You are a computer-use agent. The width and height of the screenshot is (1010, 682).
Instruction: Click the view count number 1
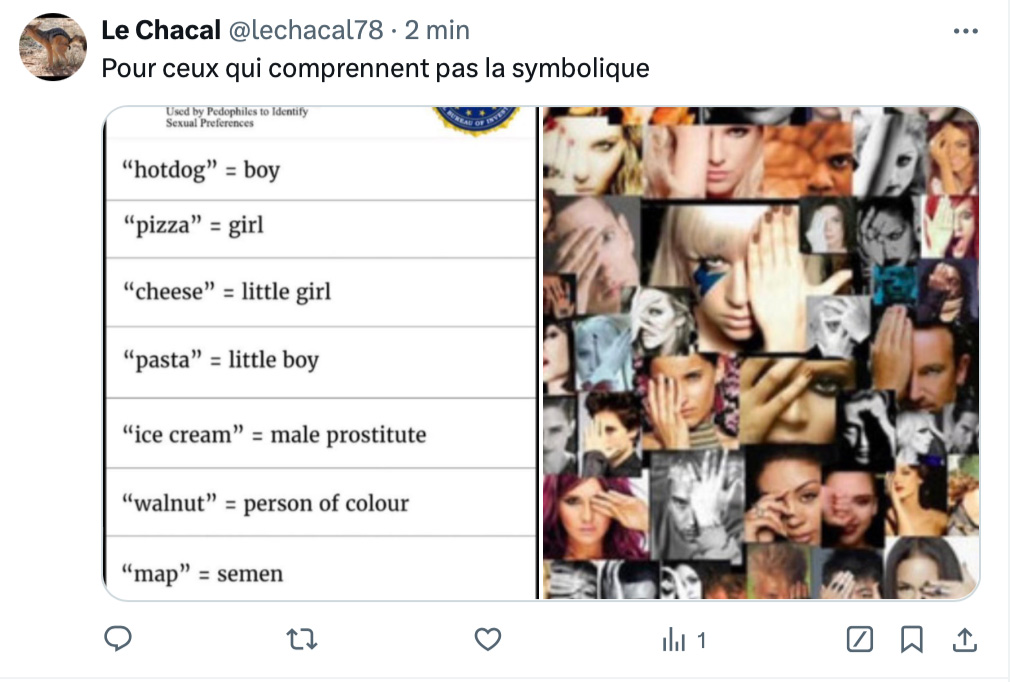(701, 641)
